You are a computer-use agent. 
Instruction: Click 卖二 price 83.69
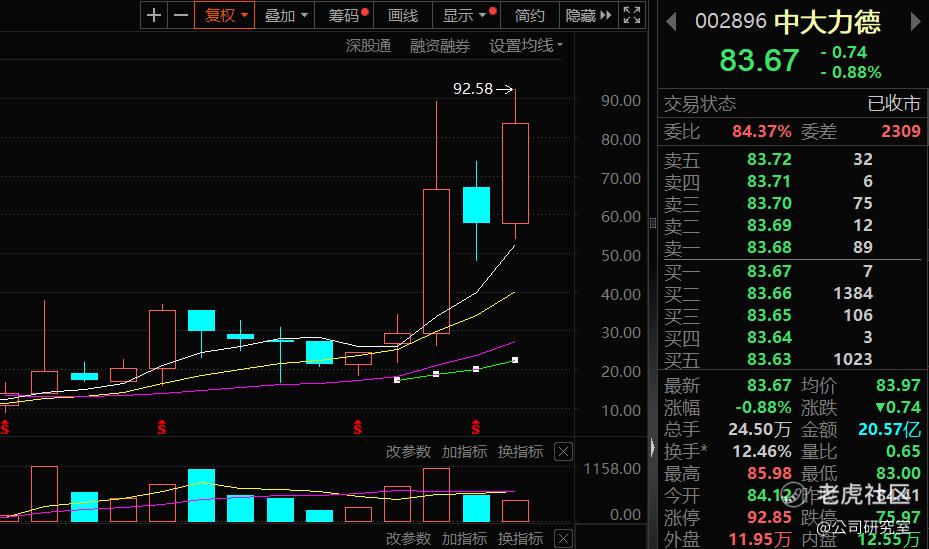(x=769, y=225)
